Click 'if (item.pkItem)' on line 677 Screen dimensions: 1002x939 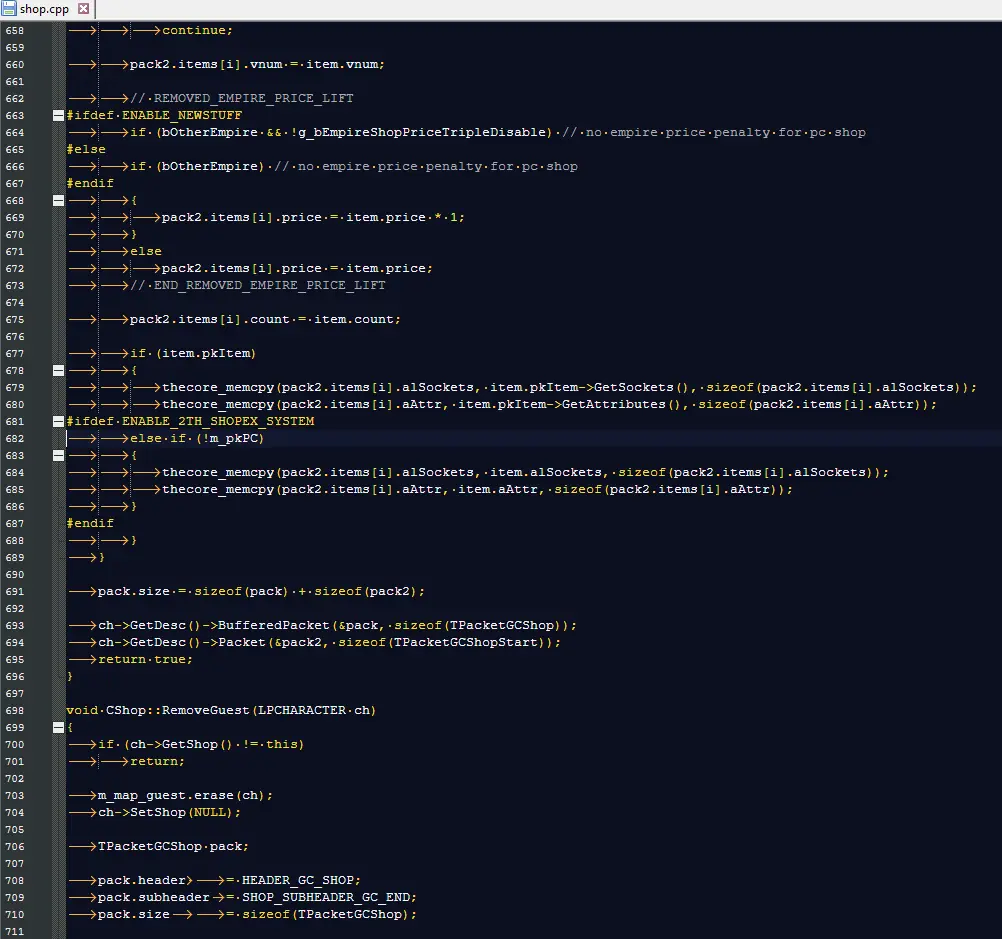pyautogui.click(x=193, y=353)
